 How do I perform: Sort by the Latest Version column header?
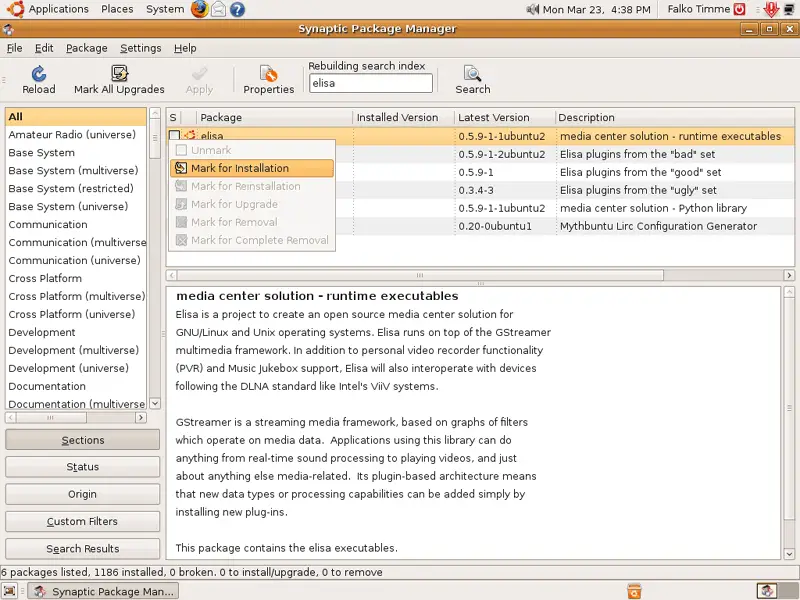point(505,117)
